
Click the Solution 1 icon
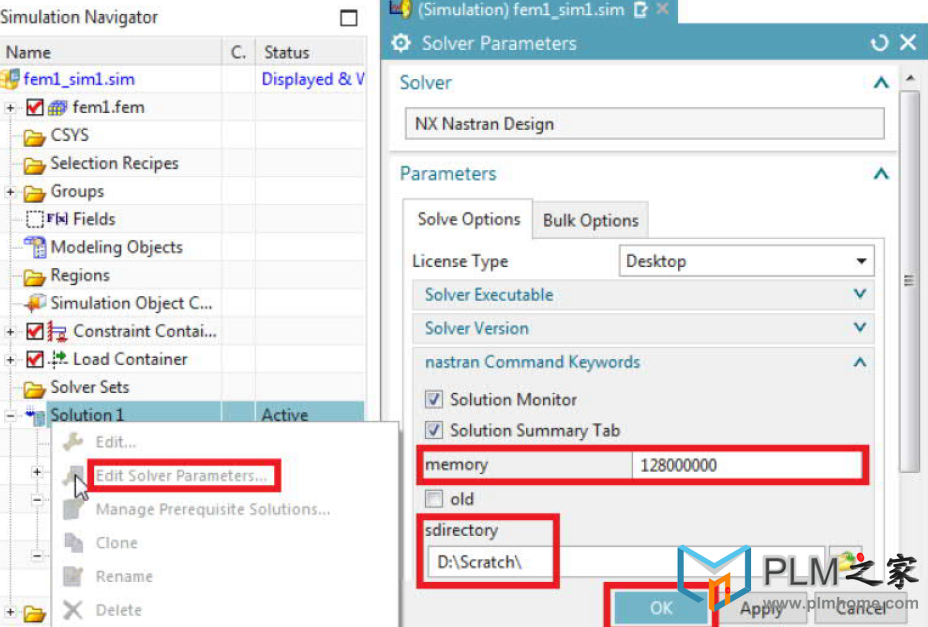pos(36,416)
